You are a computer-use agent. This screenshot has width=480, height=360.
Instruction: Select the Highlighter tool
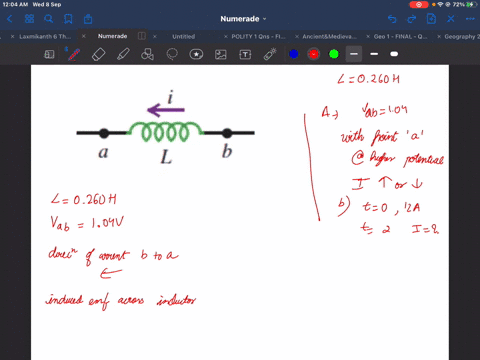tap(123, 54)
